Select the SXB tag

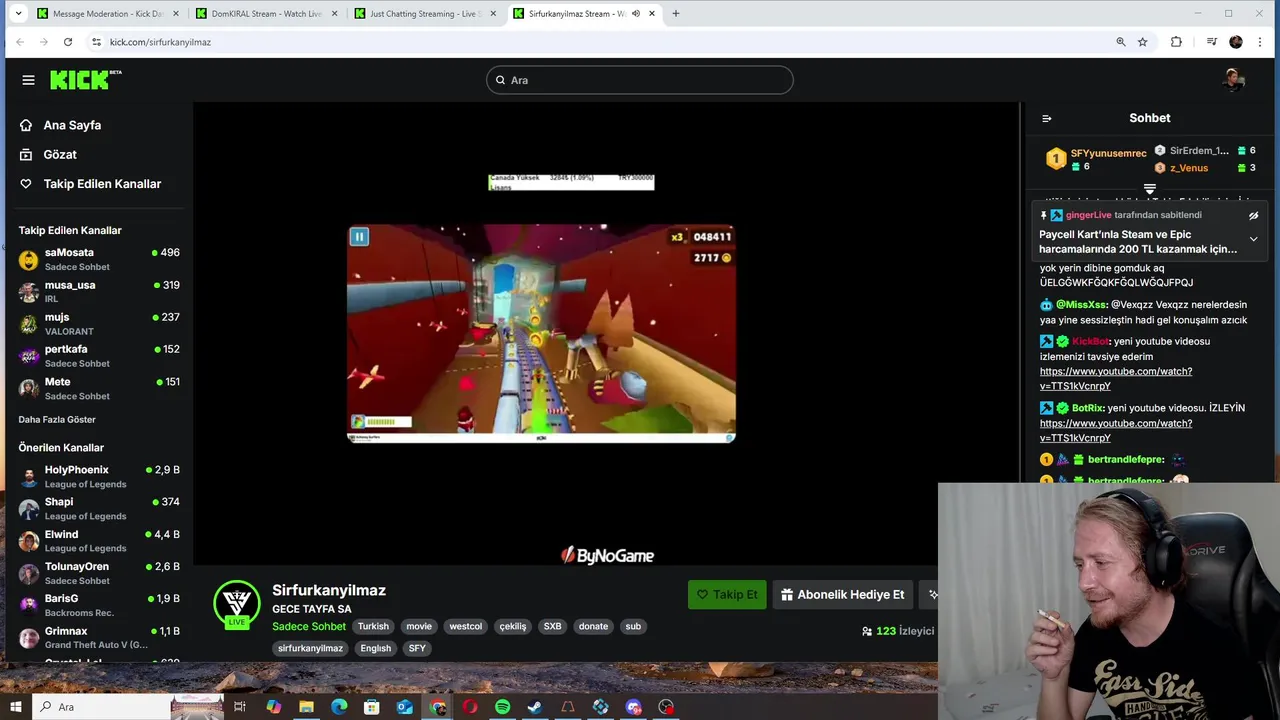tap(553, 626)
